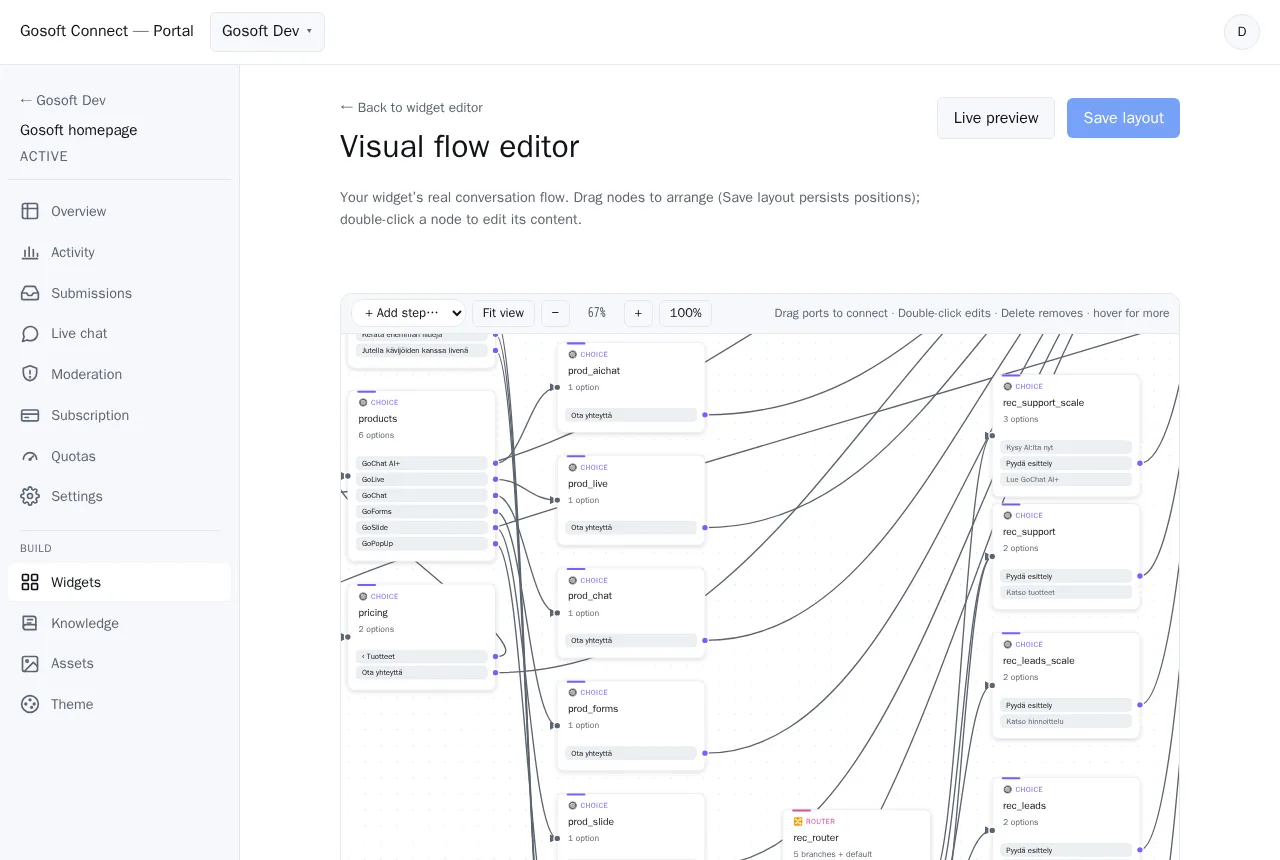1280x860 pixels.
Task: Click Ota yhteyttä option in prod_aichat node
Action: 631,415
